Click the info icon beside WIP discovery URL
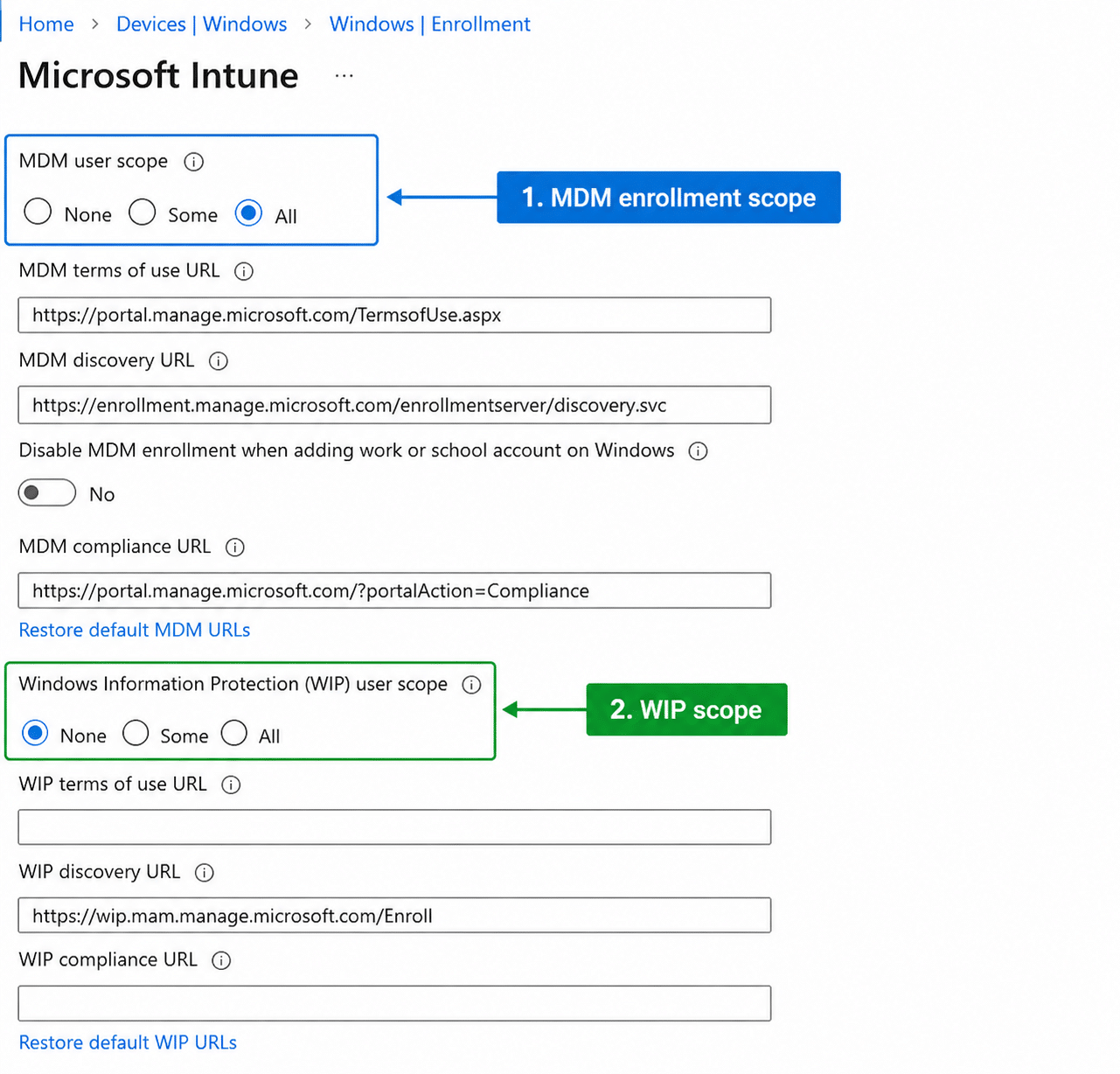Viewport: 1120px width, 1074px height. point(204,873)
